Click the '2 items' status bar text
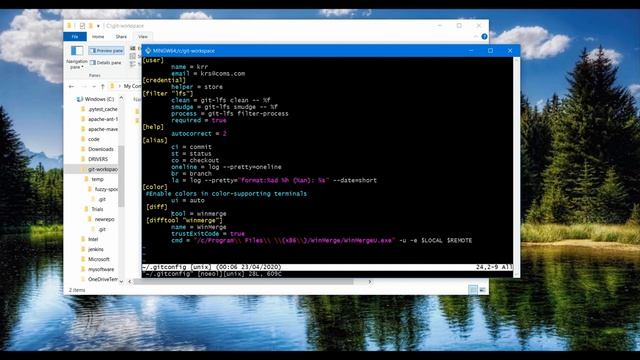This screenshot has height=360, width=640. coord(77,290)
